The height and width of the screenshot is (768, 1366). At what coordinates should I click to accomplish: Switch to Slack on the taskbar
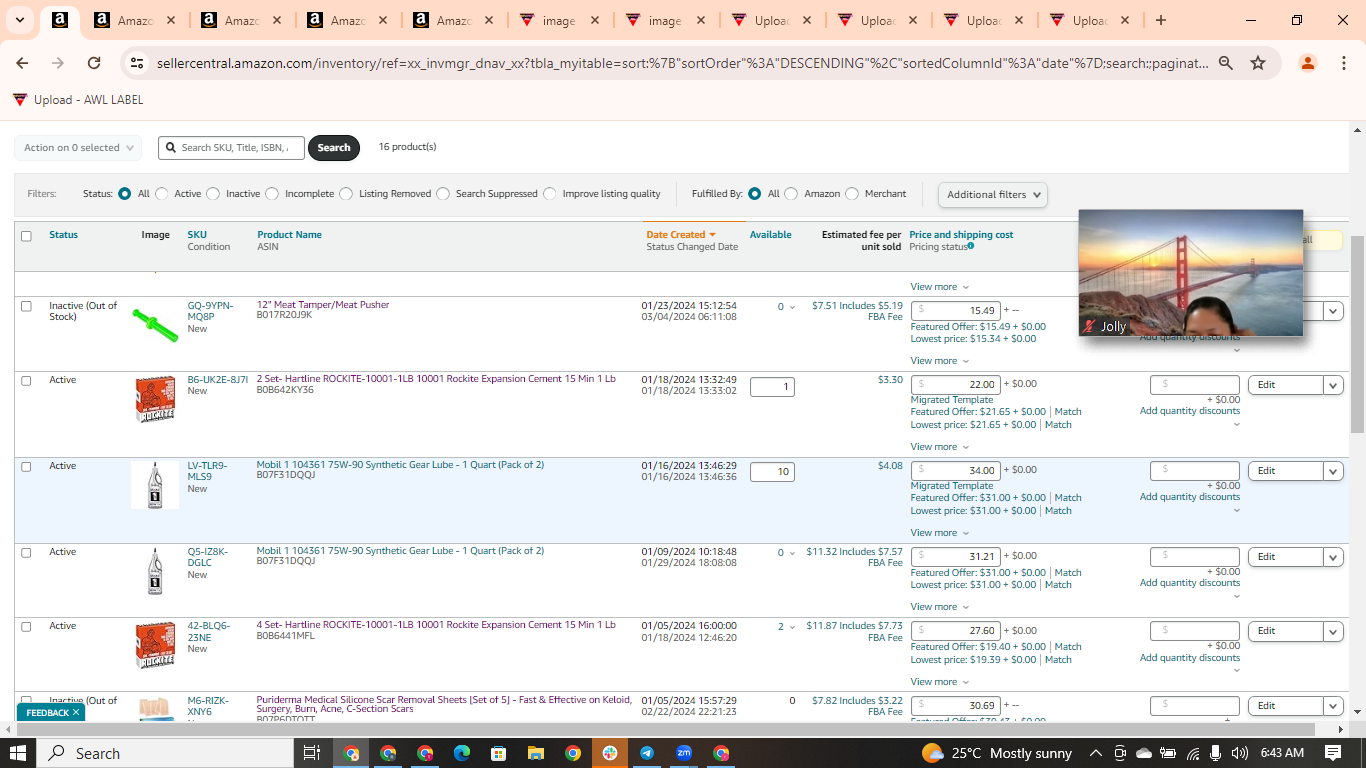tap(610, 753)
